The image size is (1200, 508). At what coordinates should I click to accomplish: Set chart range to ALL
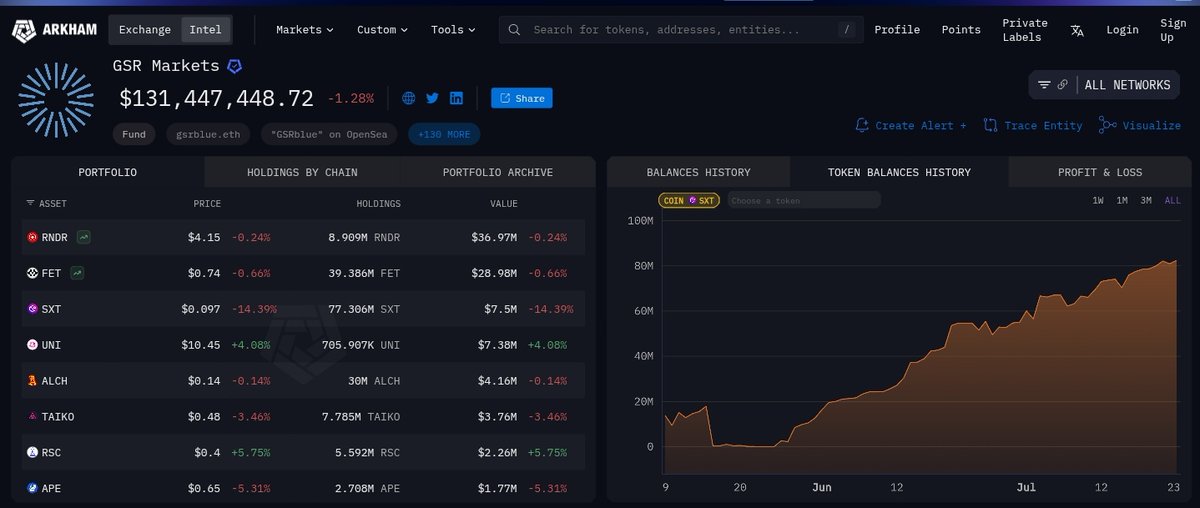pos(1172,201)
